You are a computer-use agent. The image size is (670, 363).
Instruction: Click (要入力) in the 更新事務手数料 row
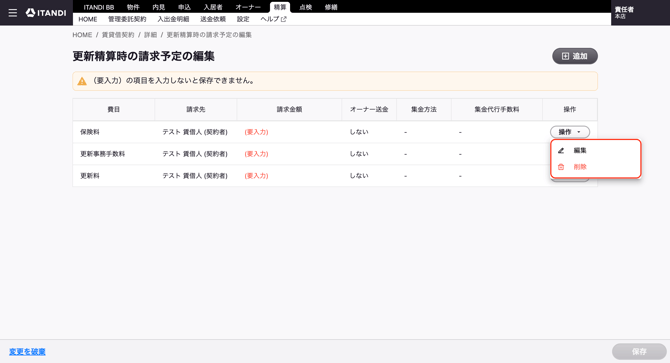click(x=256, y=154)
